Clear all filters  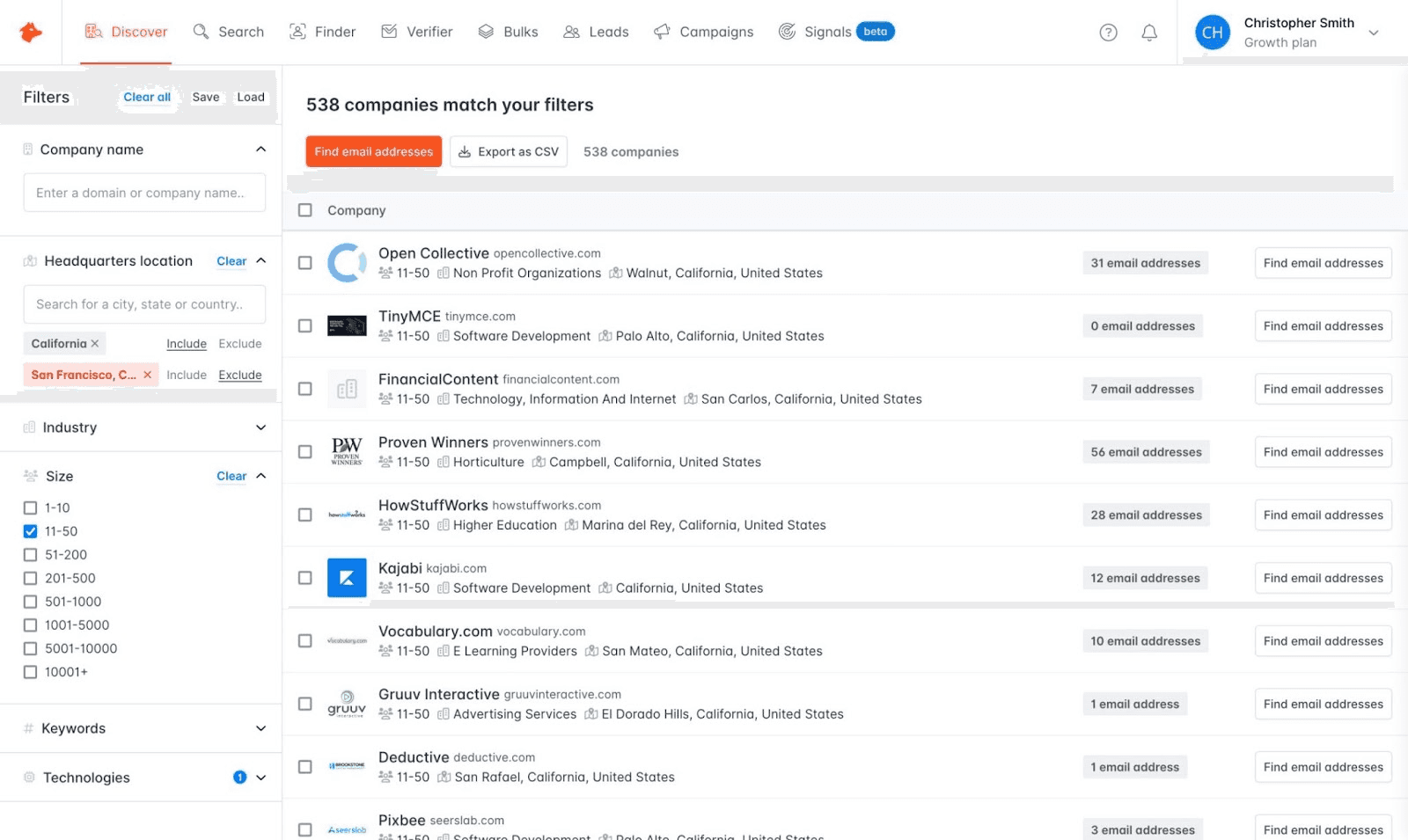[147, 97]
